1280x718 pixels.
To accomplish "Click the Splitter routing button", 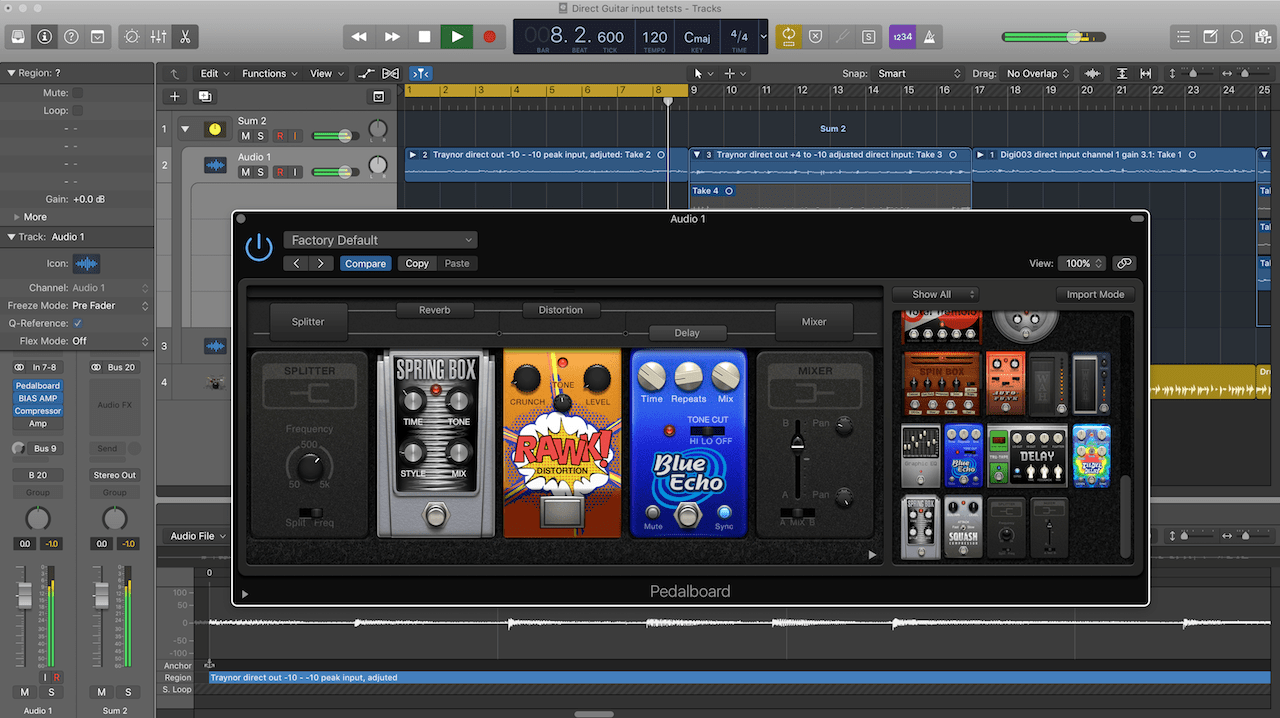I will click(x=308, y=321).
